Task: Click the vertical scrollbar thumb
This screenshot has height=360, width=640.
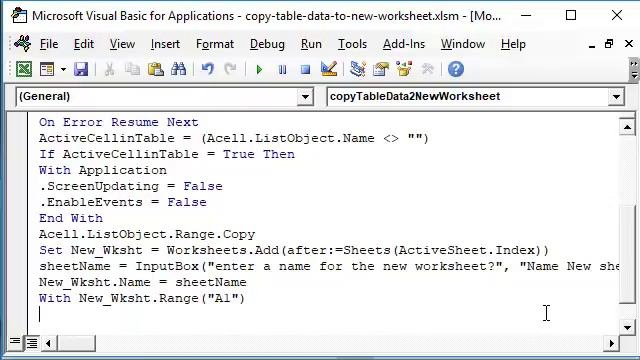Action: 627,255
